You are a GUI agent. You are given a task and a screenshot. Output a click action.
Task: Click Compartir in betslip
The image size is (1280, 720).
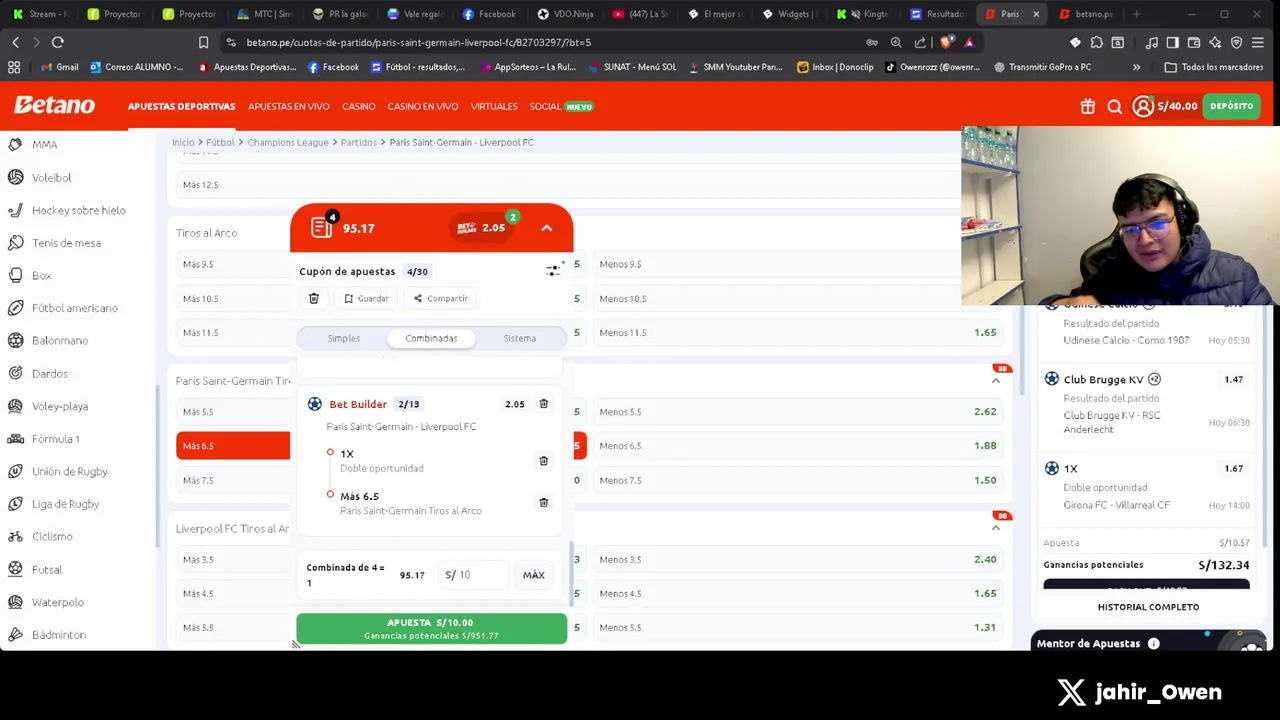tap(440, 298)
